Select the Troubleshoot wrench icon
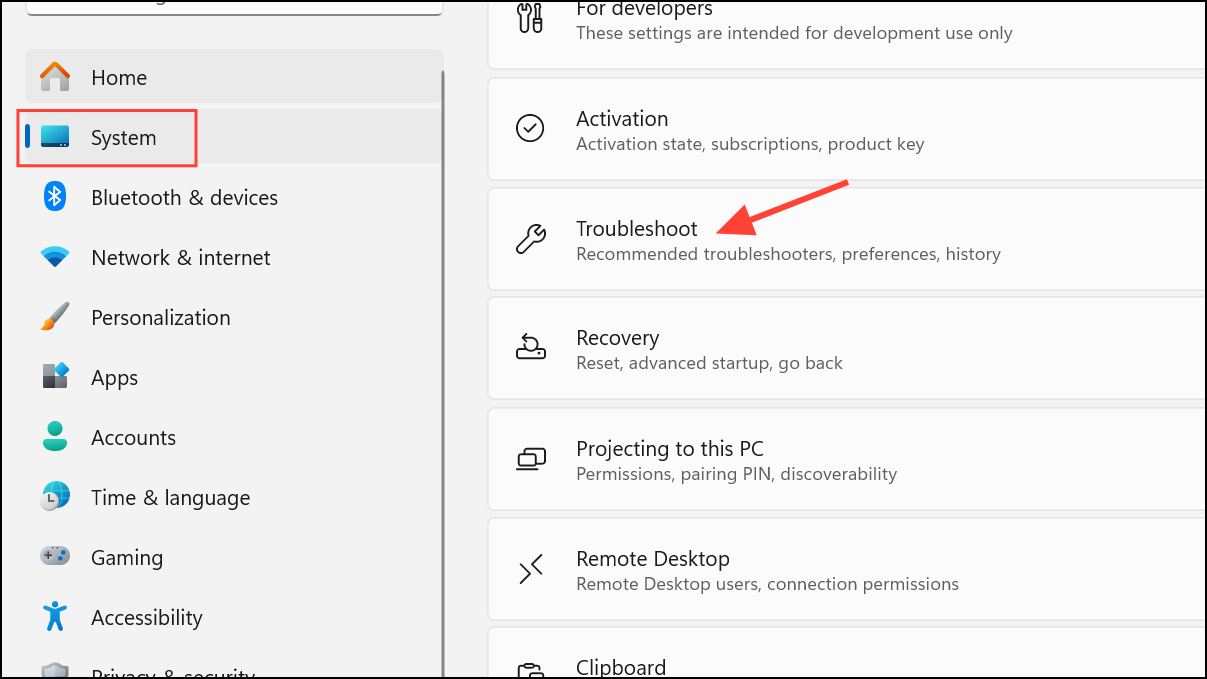This screenshot has height=679, width=1207. 531,239
